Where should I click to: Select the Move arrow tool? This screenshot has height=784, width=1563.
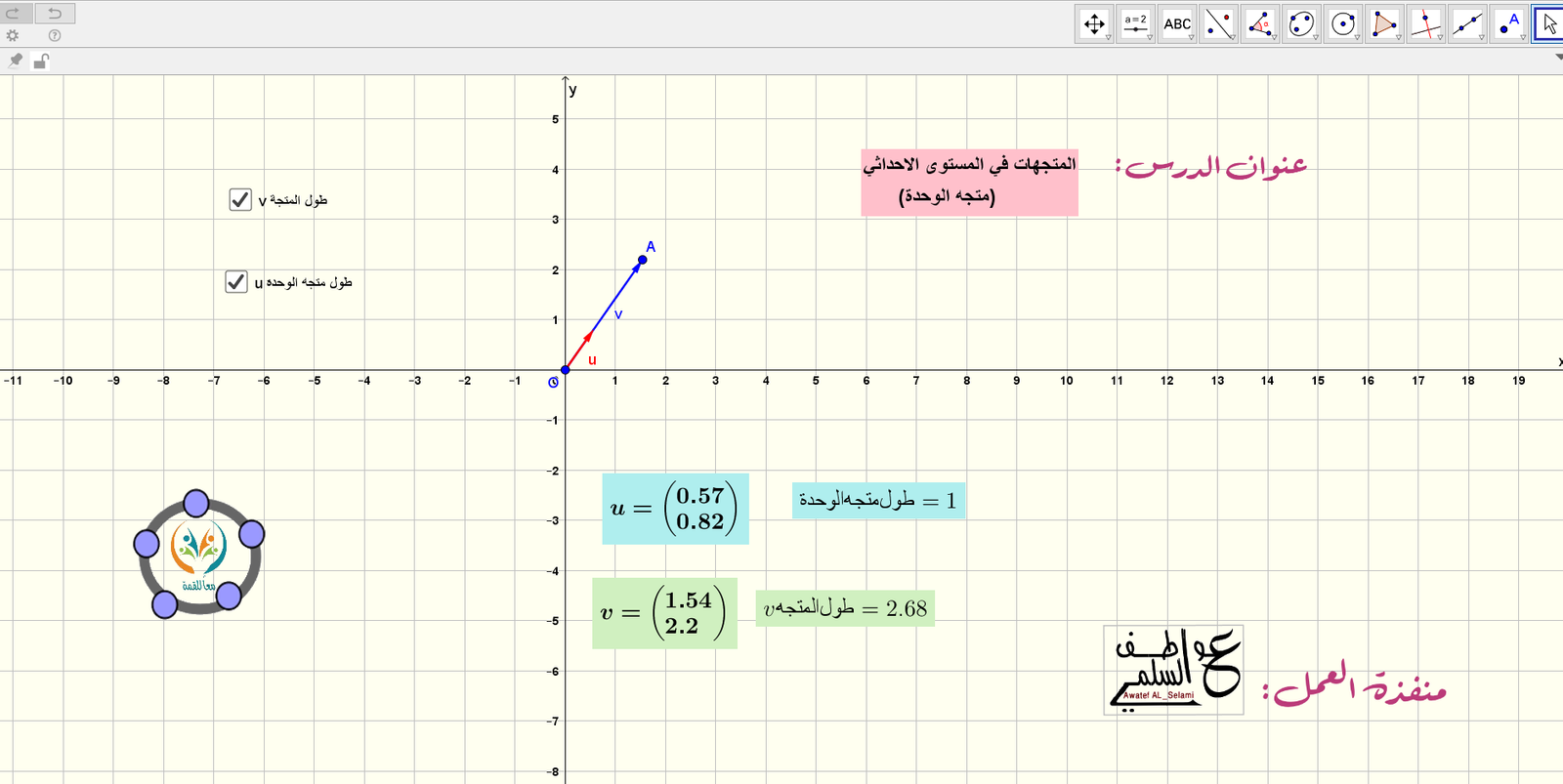1549,23
